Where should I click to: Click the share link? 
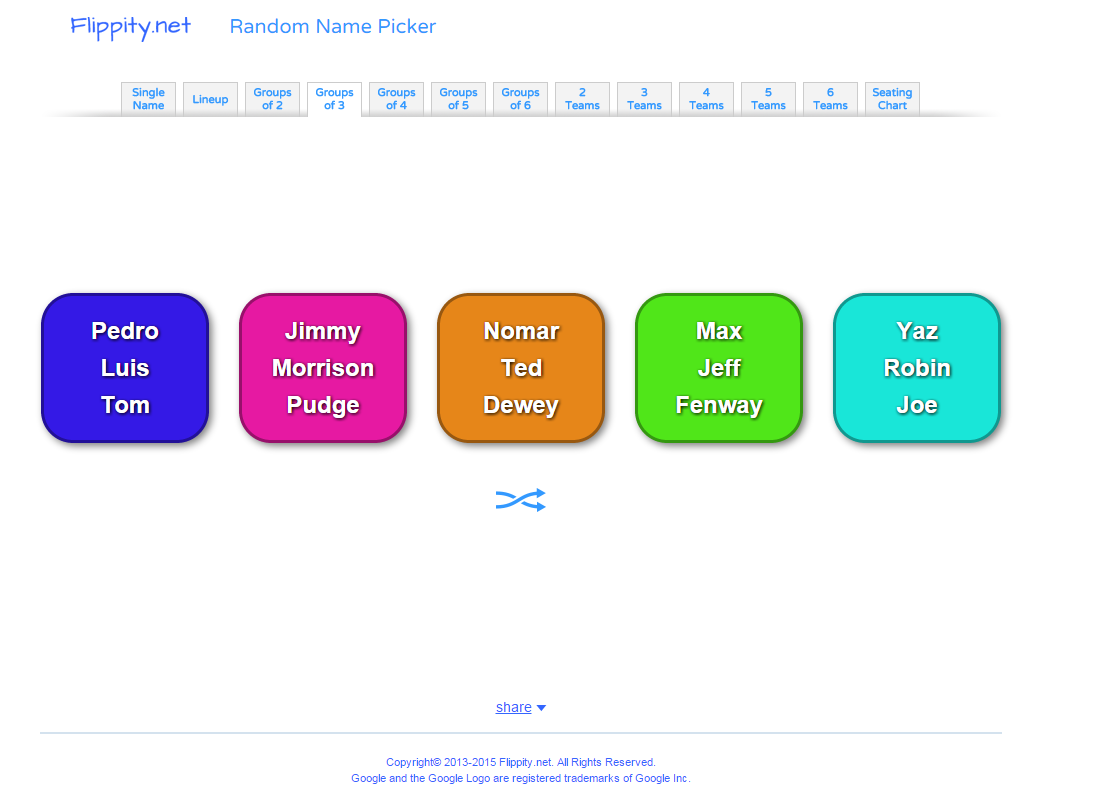point(511,707)
